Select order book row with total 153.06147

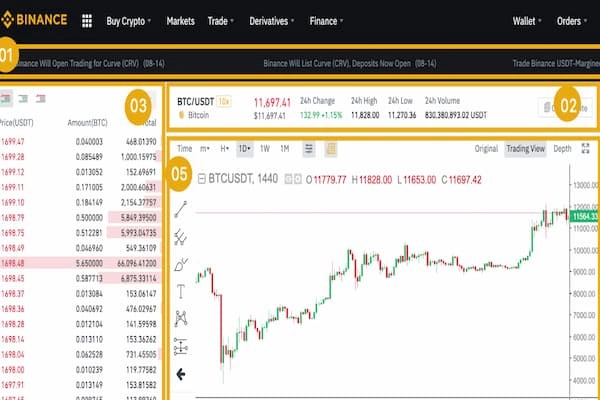(80, 294)
